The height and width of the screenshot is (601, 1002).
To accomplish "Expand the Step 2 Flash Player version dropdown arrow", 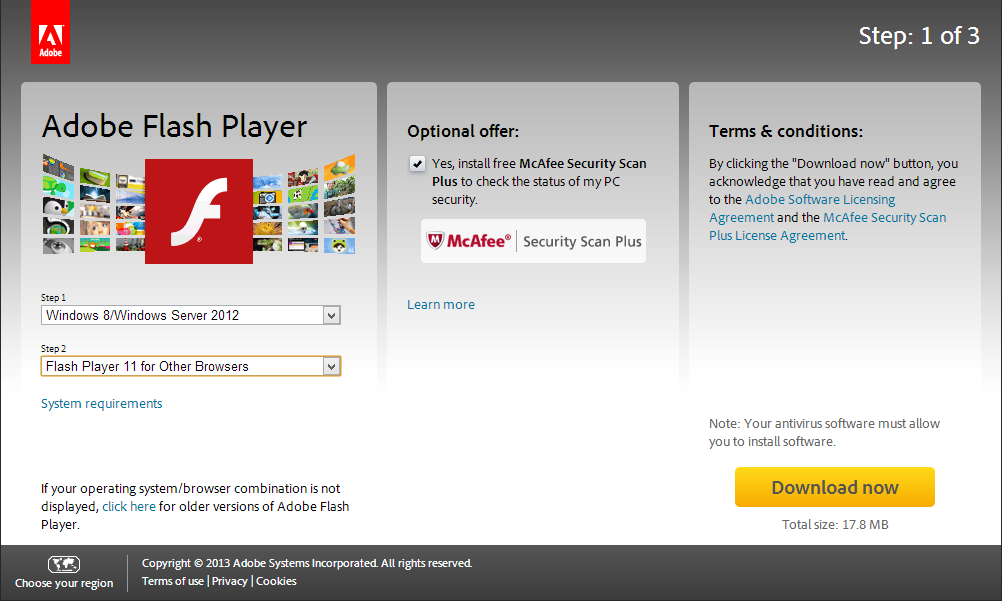I will (x=331, y=366).
